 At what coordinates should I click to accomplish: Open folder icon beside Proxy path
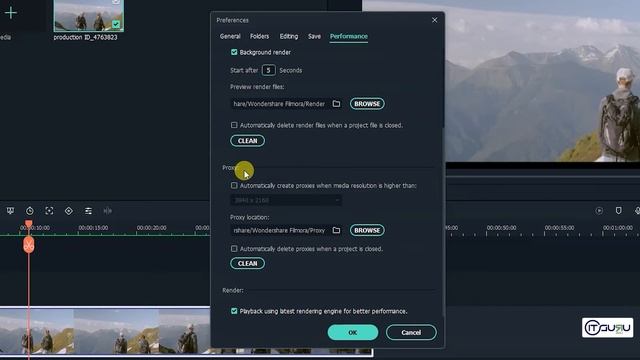click(336, 230)
